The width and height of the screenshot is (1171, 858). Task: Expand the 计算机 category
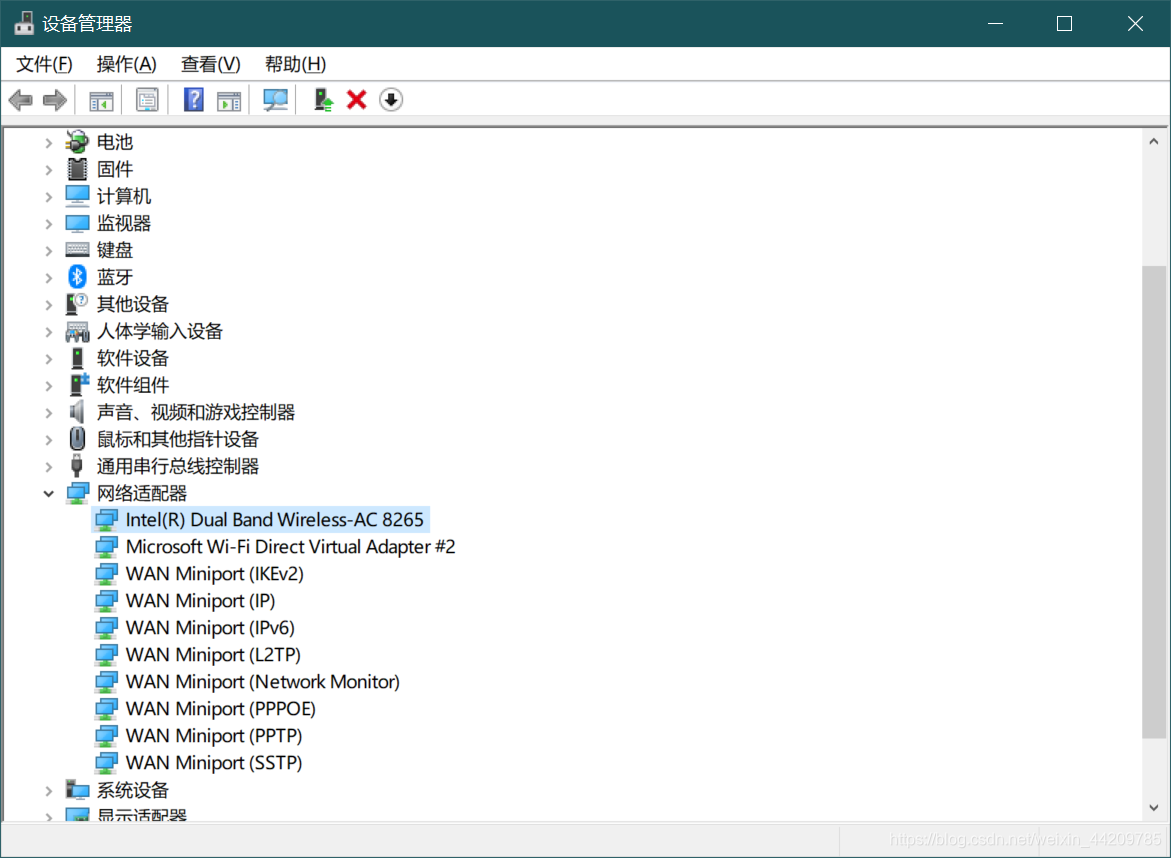click(x=49, y=197)
